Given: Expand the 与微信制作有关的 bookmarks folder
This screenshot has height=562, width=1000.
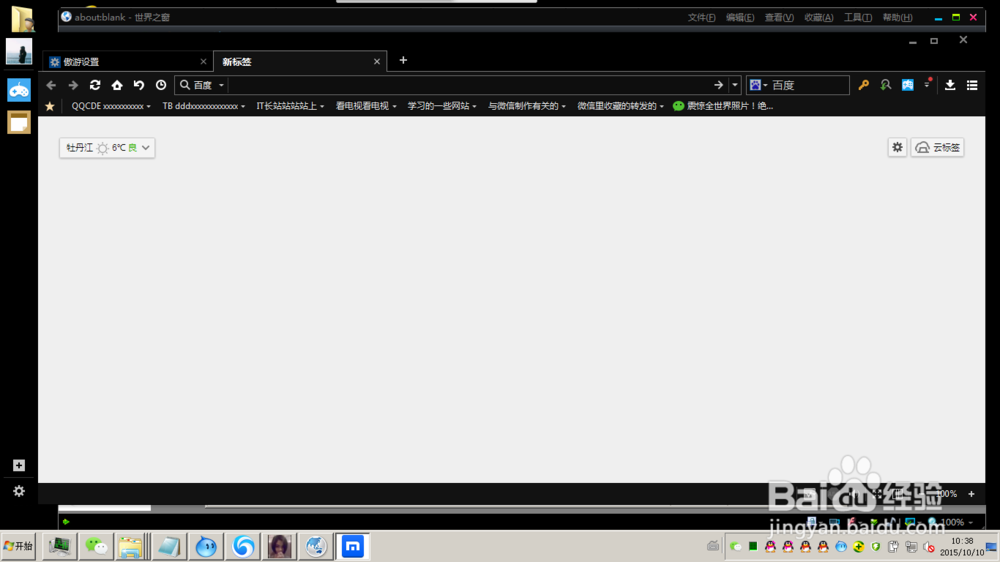Looking at the screenshot, I should click(x=527, y=107).
